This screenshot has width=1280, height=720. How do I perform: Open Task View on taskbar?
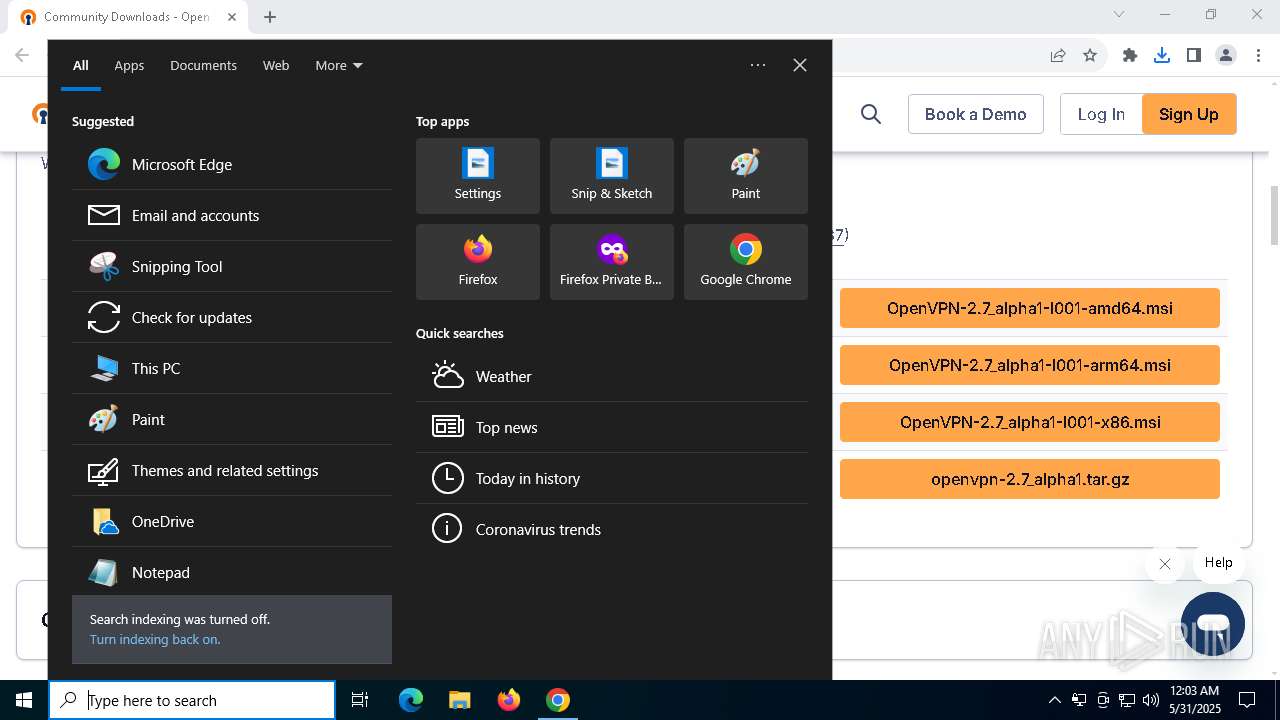360,700
